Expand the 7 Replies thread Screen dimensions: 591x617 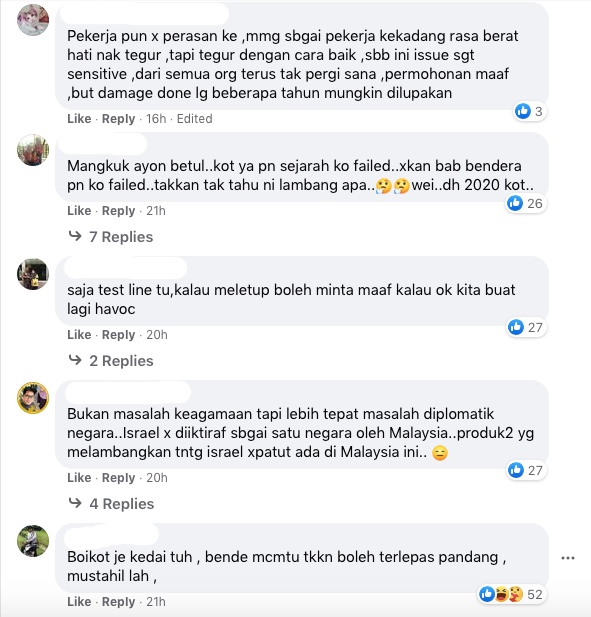pos(111,237)
